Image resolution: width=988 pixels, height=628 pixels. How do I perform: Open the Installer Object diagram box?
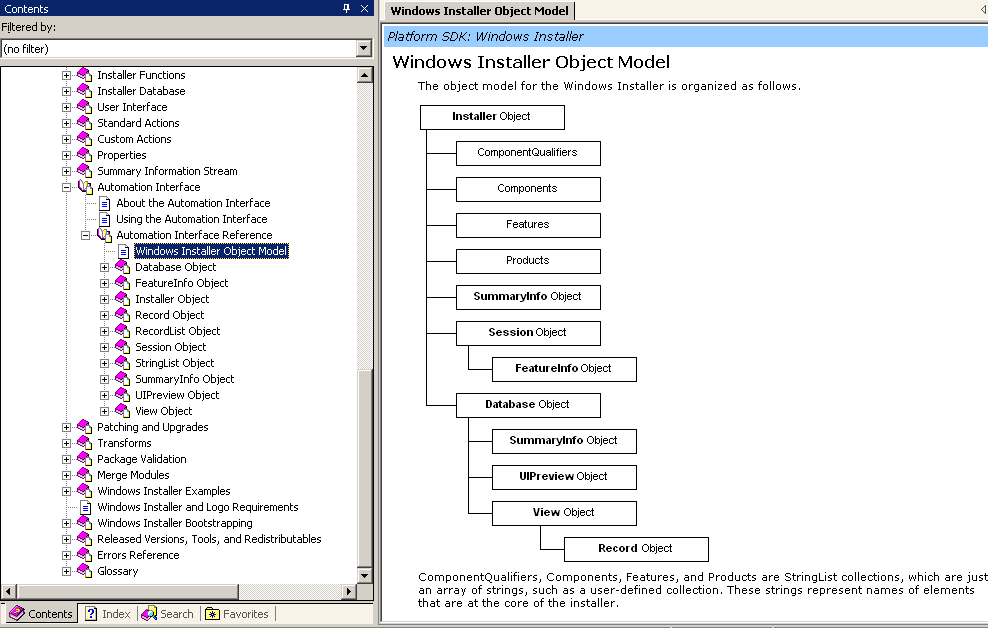click(x=492, y=117)
